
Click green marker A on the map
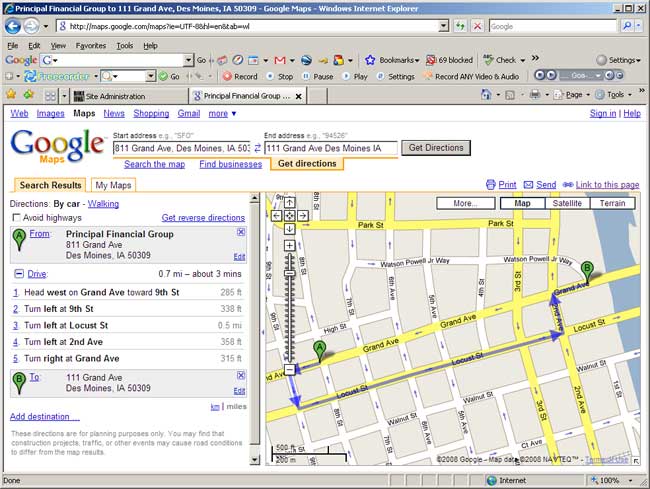(x=319, y=351)
